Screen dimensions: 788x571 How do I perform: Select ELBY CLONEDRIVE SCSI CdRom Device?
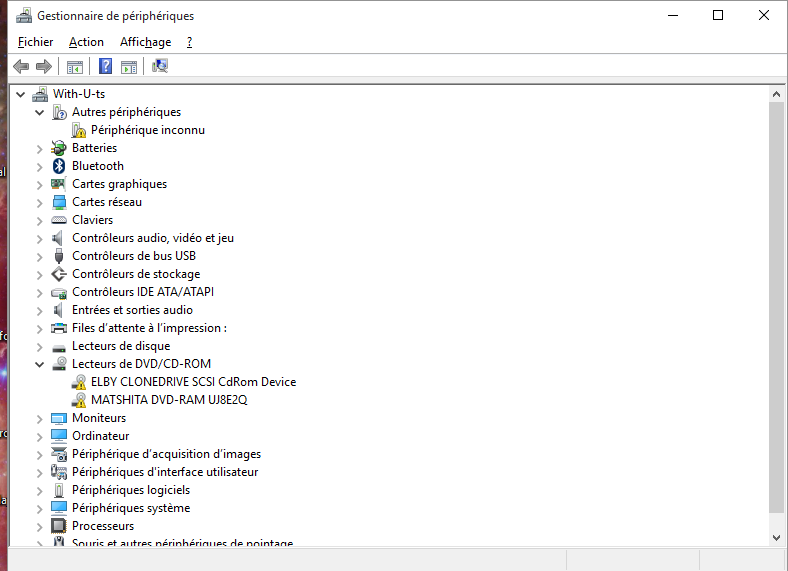tap(193, 382)
